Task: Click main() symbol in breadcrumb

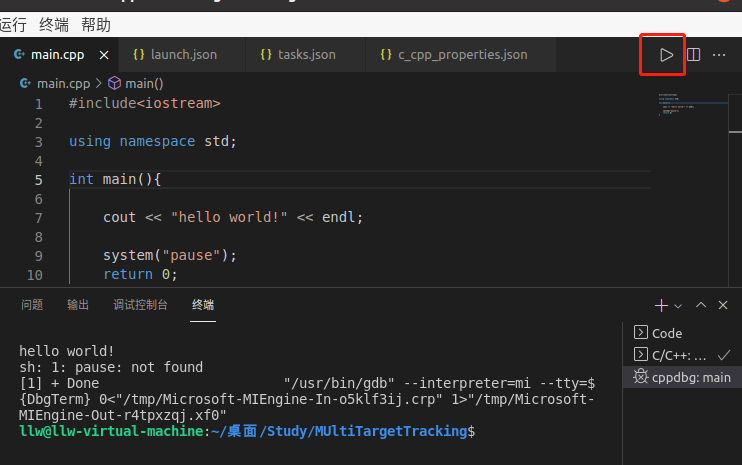Action: click(x=144, y=84)
